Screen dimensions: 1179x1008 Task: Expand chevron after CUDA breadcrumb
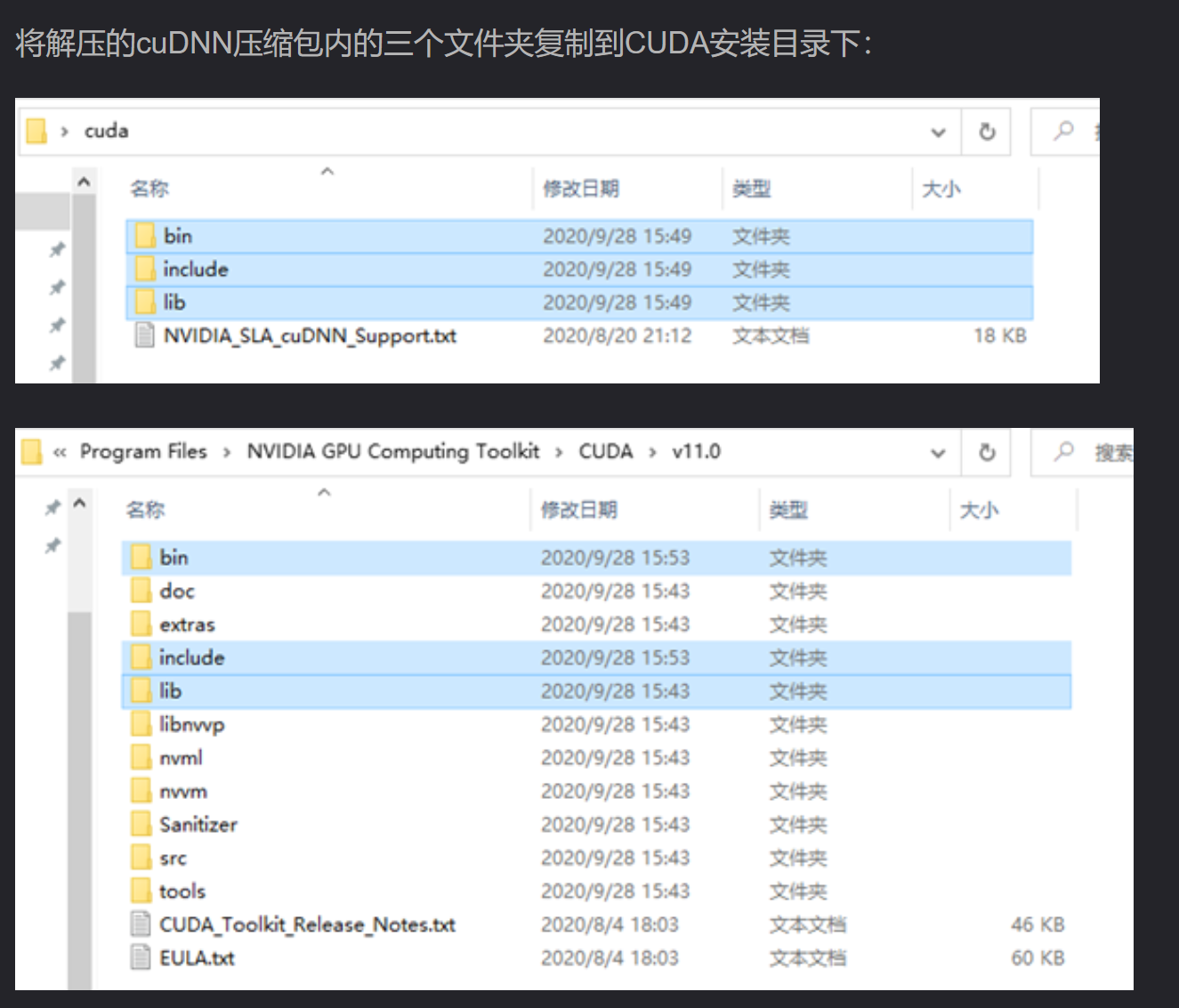(652, 452)
